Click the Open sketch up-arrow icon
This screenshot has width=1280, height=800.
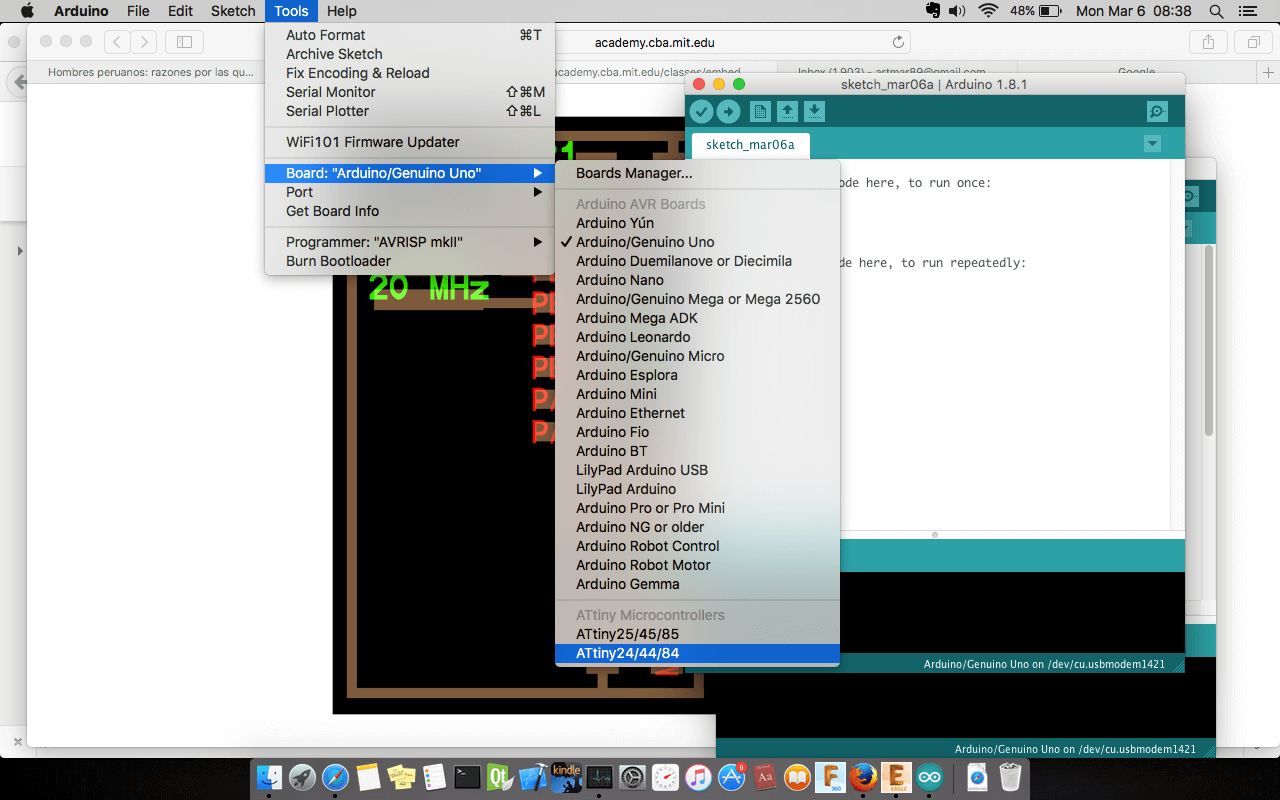(x=787, y=112)
